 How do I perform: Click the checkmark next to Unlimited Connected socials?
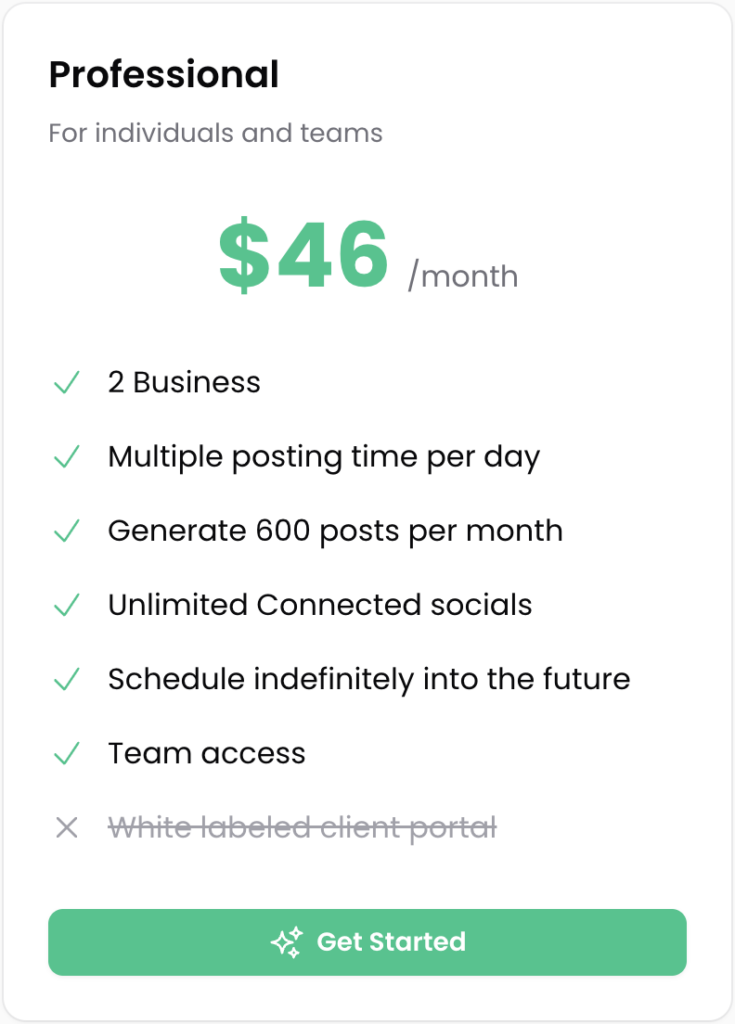[x=67, y=605]
